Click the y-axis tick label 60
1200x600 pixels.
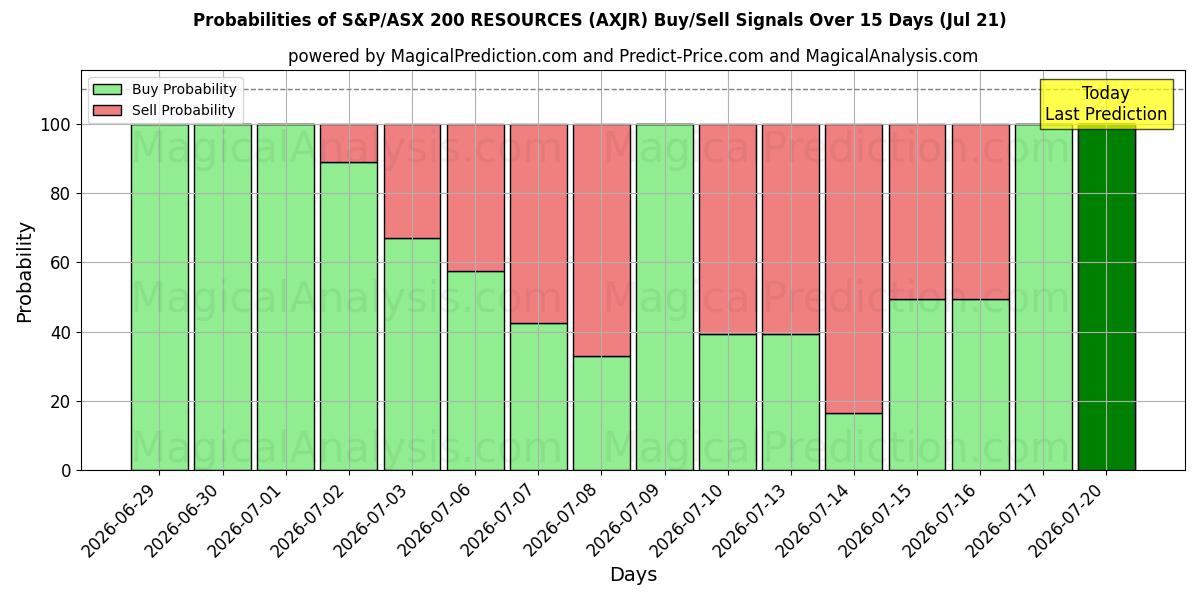(62, 263)
